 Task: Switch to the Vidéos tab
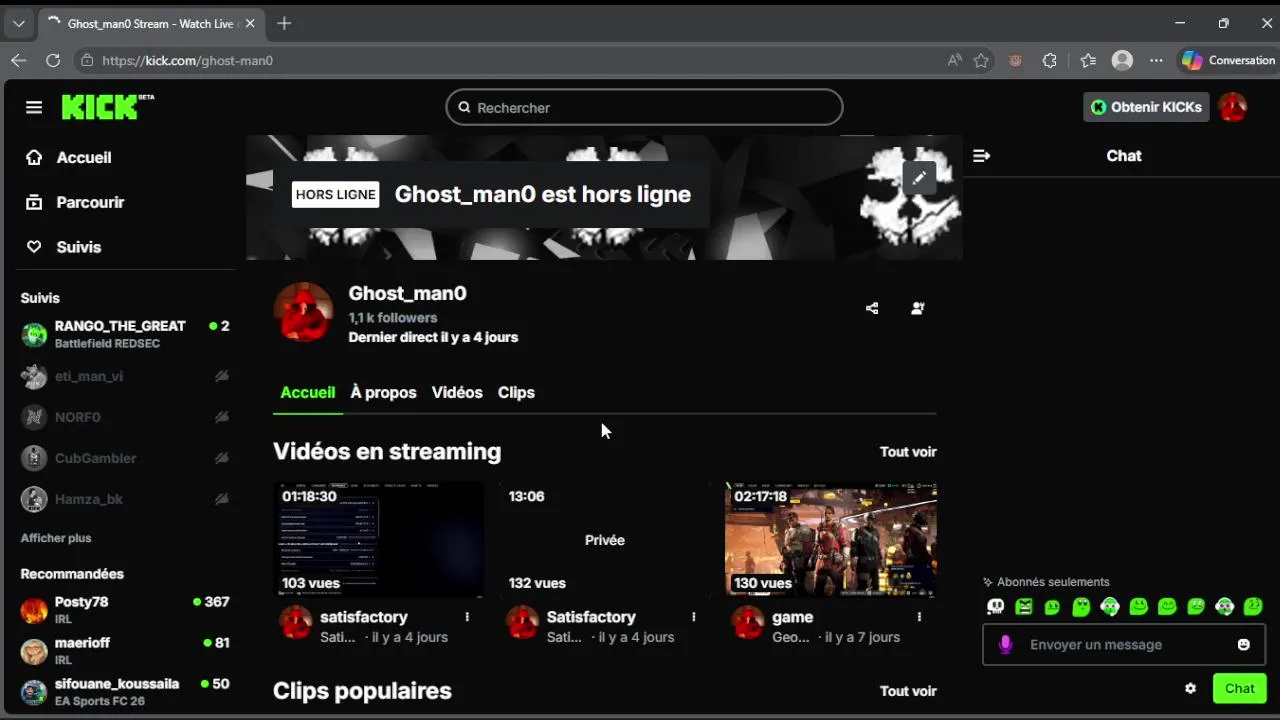click(457, 392)
